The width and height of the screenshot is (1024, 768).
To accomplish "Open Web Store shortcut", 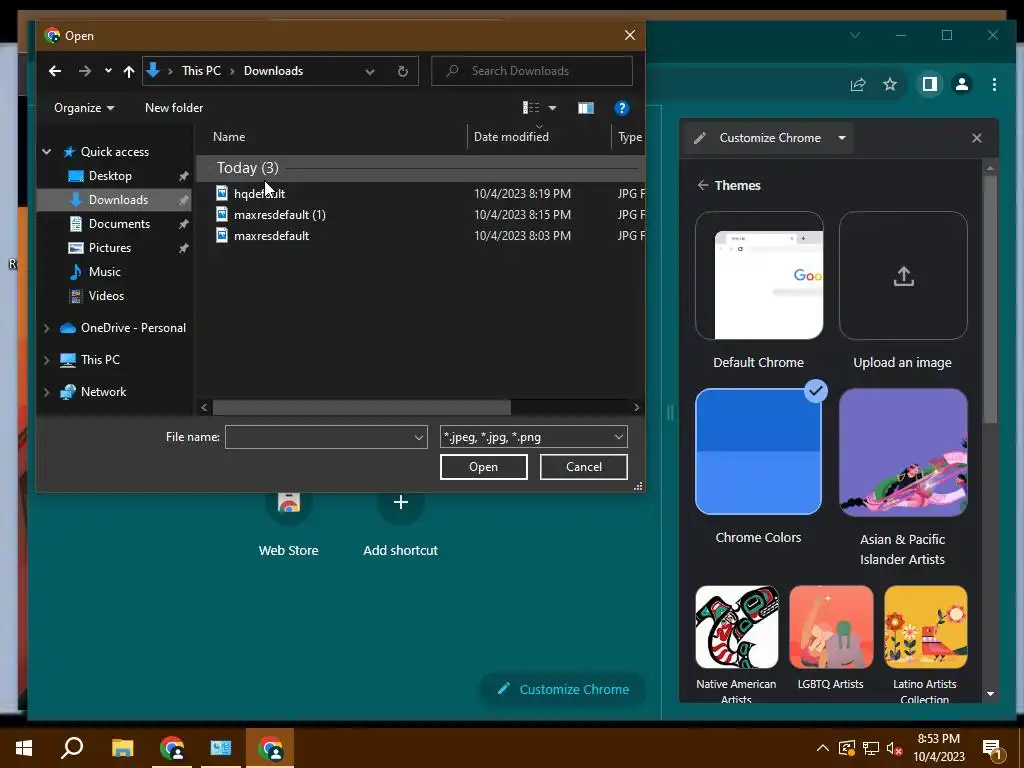I will click(289, 523).
